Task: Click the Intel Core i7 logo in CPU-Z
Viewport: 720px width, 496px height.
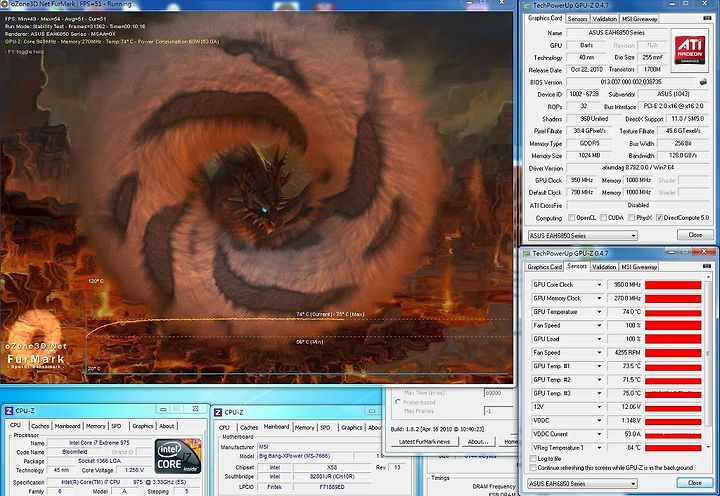Action: pyautogui.click(x=178, y=456)
